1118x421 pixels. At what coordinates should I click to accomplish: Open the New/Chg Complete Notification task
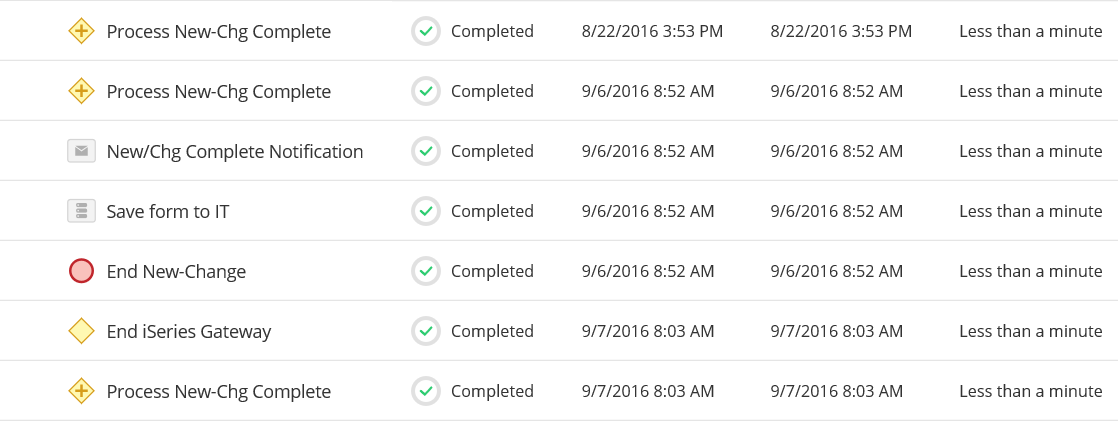point(235,152)
